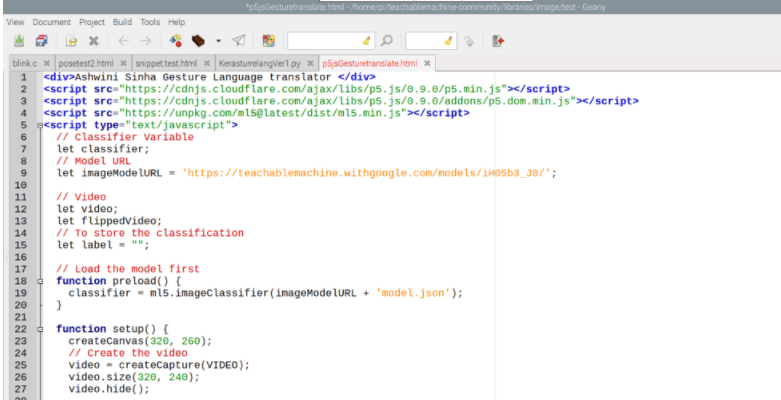The image size is (781, 400).
Task: Open the color chooser tool
Action: 268,41
